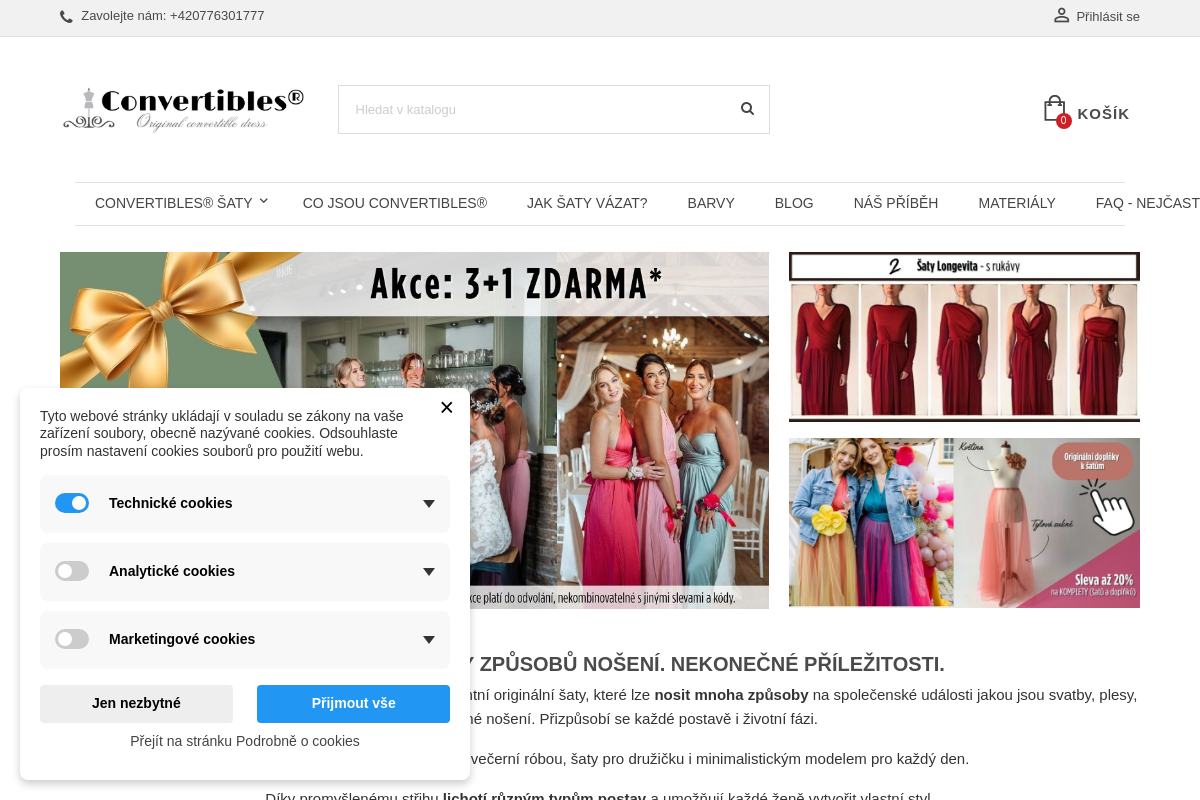
Task: Enable the Marketingové cookies switch
Action: coord(72,639)
